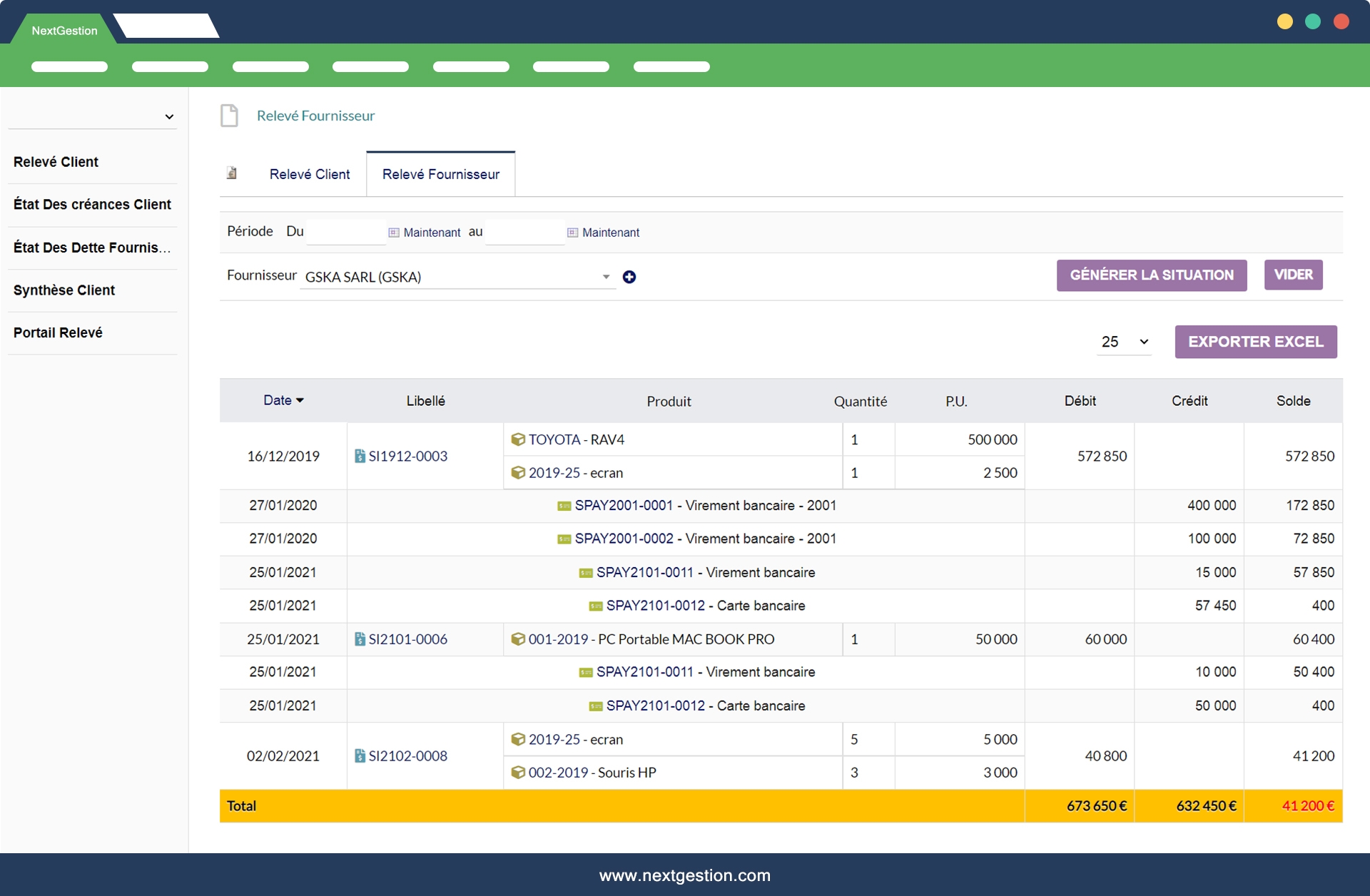Click the Du start date input field
The height and width of the screenshot is (896, 1370).
pyautogui.click(x=345, y=232)
